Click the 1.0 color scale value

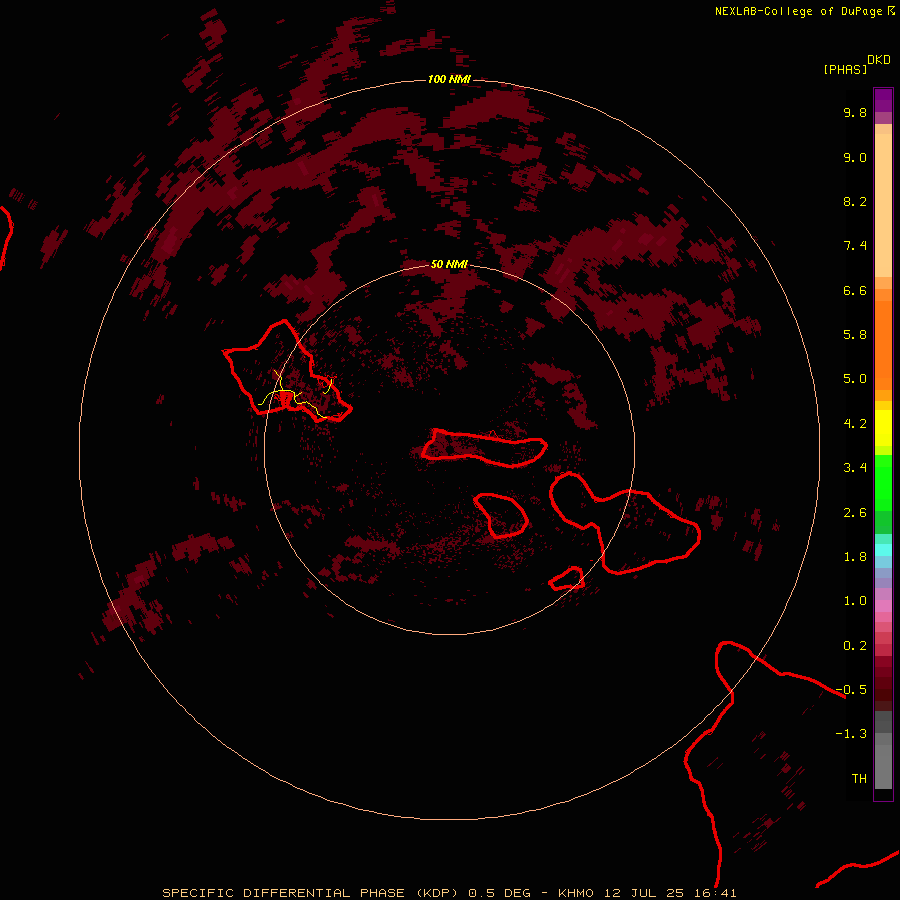pyautogui.click(x=855, y=601)
